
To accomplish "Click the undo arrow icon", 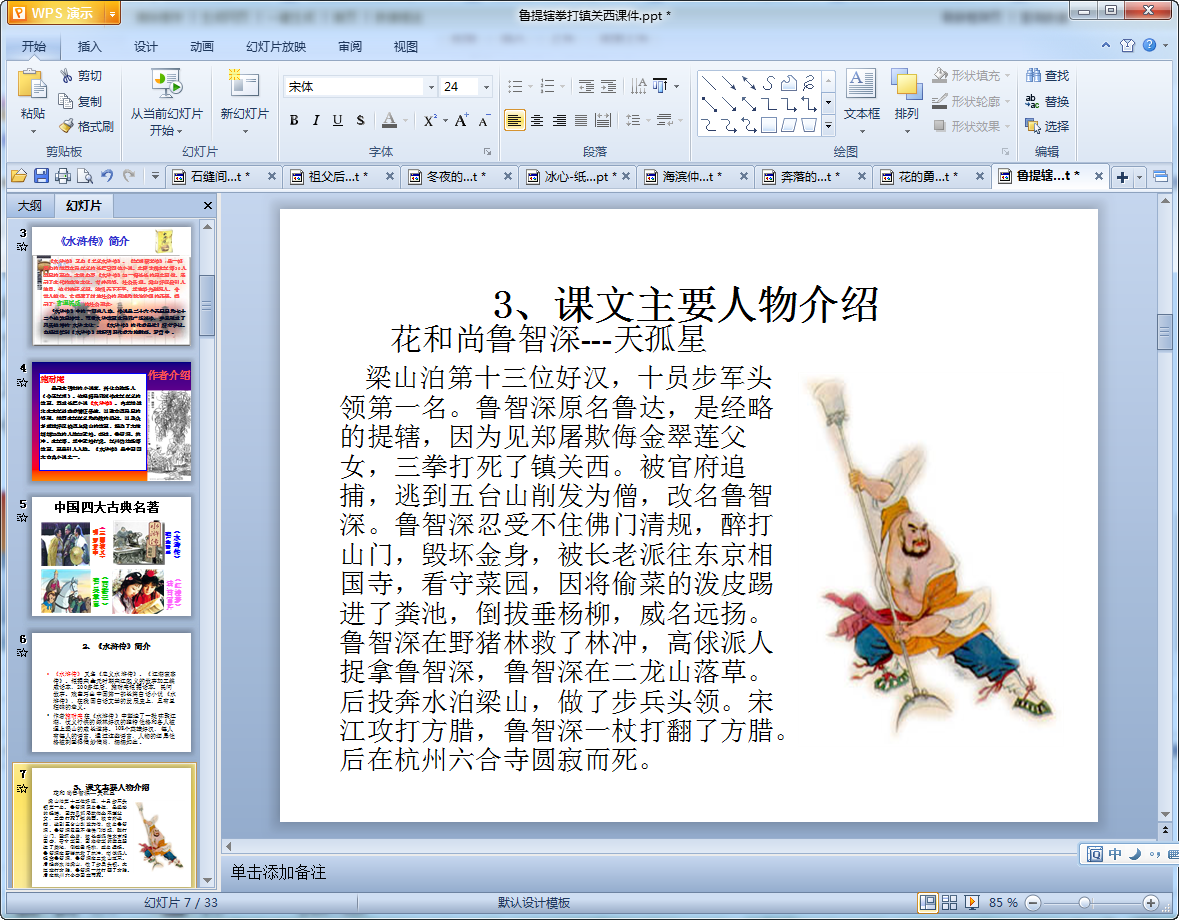I will point(107,176).
